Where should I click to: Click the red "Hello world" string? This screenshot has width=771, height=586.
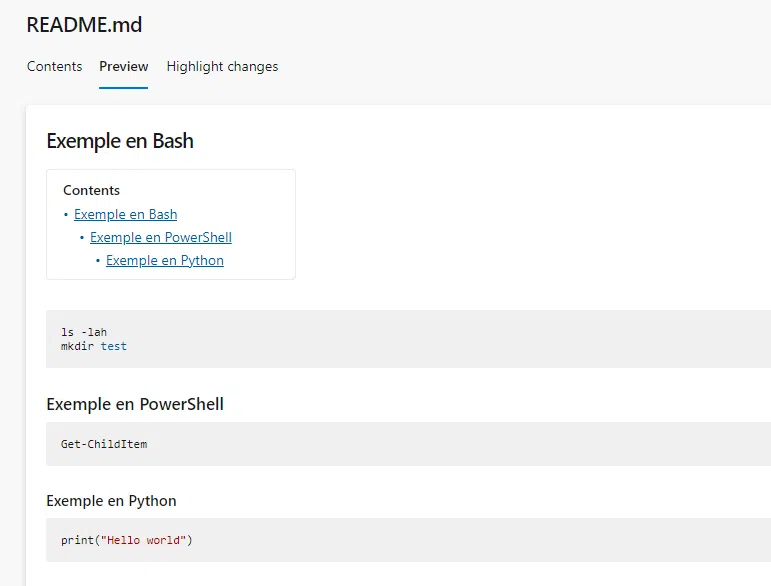[x=143, y=540]
